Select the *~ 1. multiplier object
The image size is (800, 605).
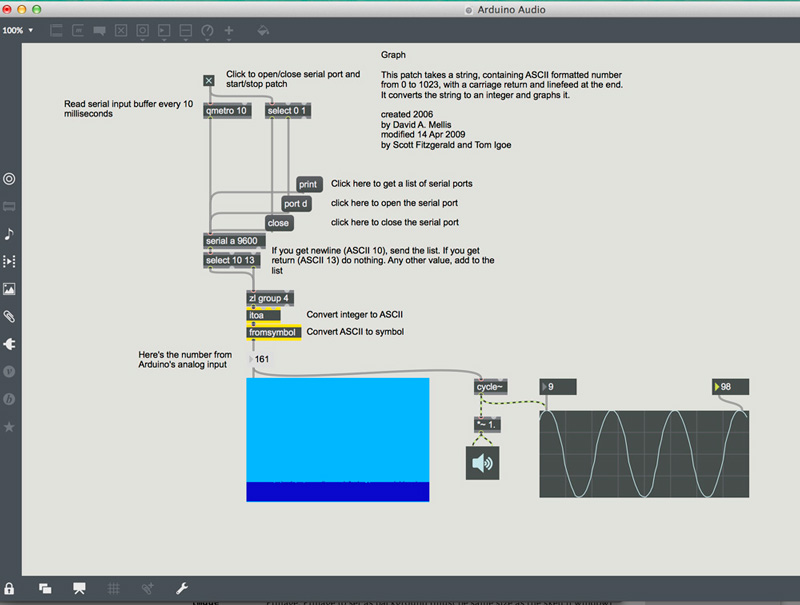[x=487, y=424]
